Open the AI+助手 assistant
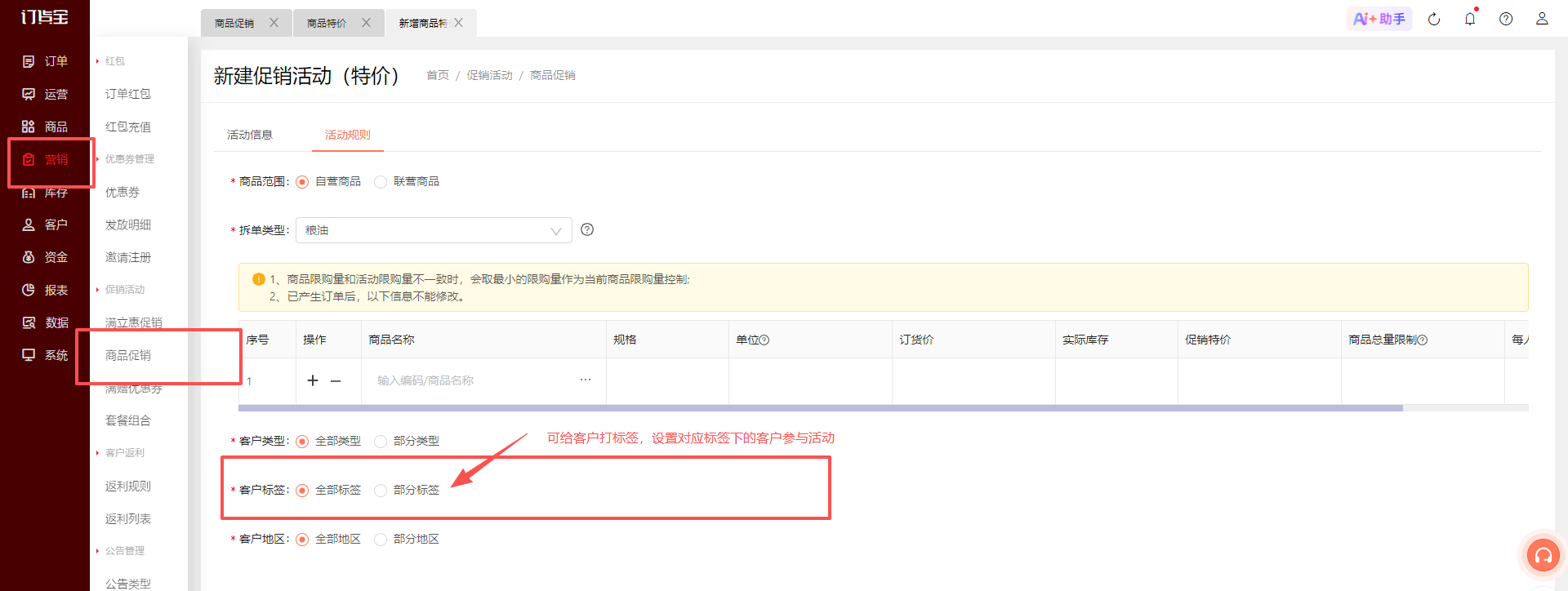Image resolution: width=1568 pixels, height=591 pixels. tap(1379, 19)
